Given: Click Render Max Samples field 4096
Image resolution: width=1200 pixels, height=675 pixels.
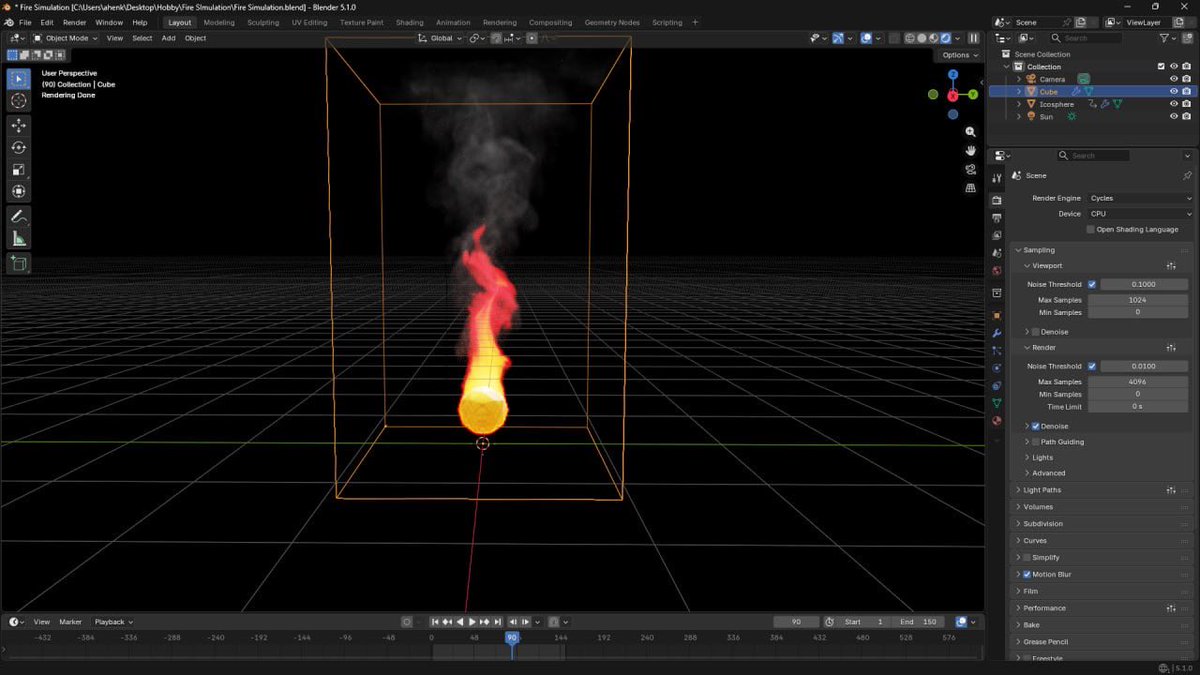Looking at the screenshot, I should click(x=1138, y=382).
